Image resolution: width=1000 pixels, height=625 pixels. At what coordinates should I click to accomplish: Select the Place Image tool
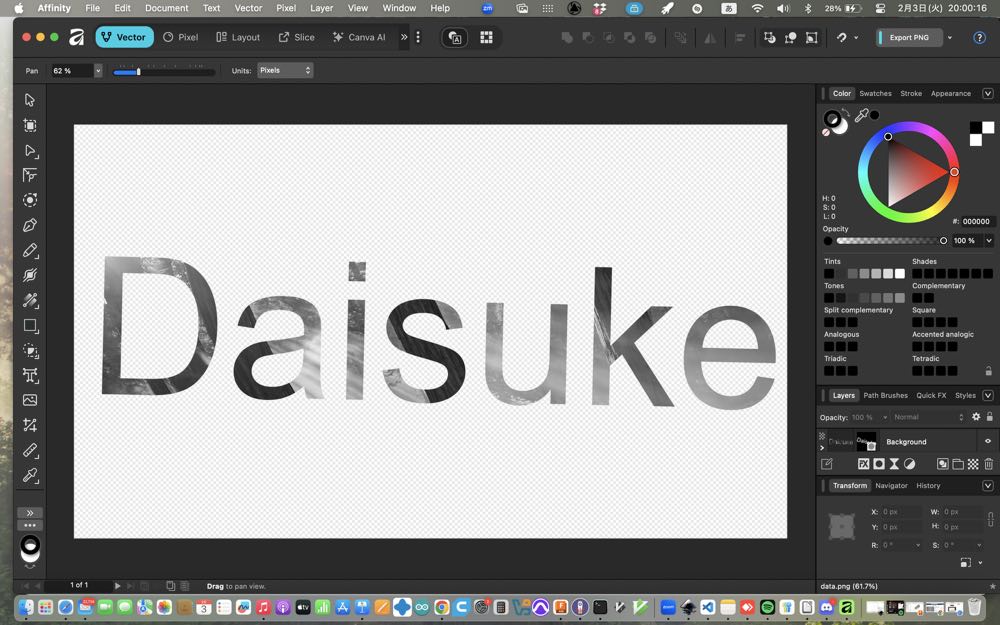click(30, 400)
